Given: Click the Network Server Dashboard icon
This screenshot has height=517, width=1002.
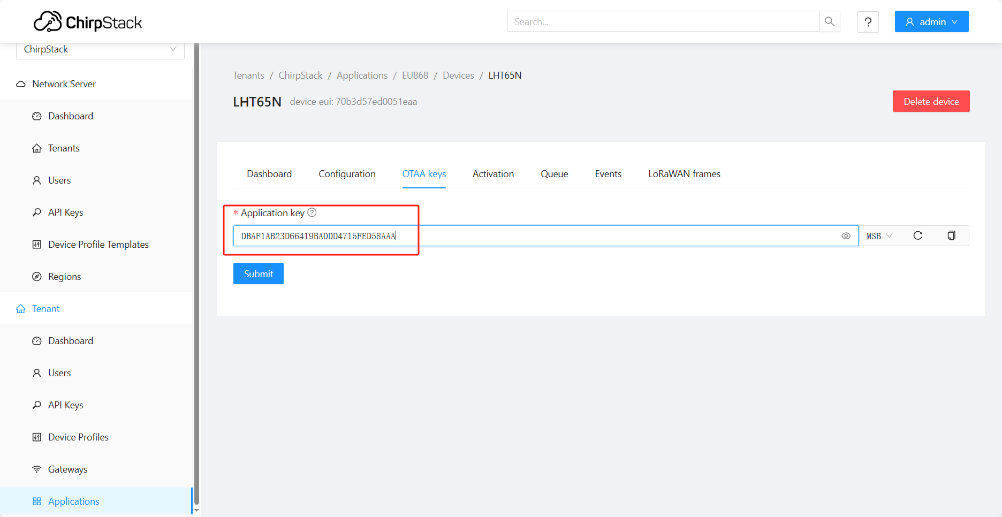Looking at the screenshot, I should 36,116.
